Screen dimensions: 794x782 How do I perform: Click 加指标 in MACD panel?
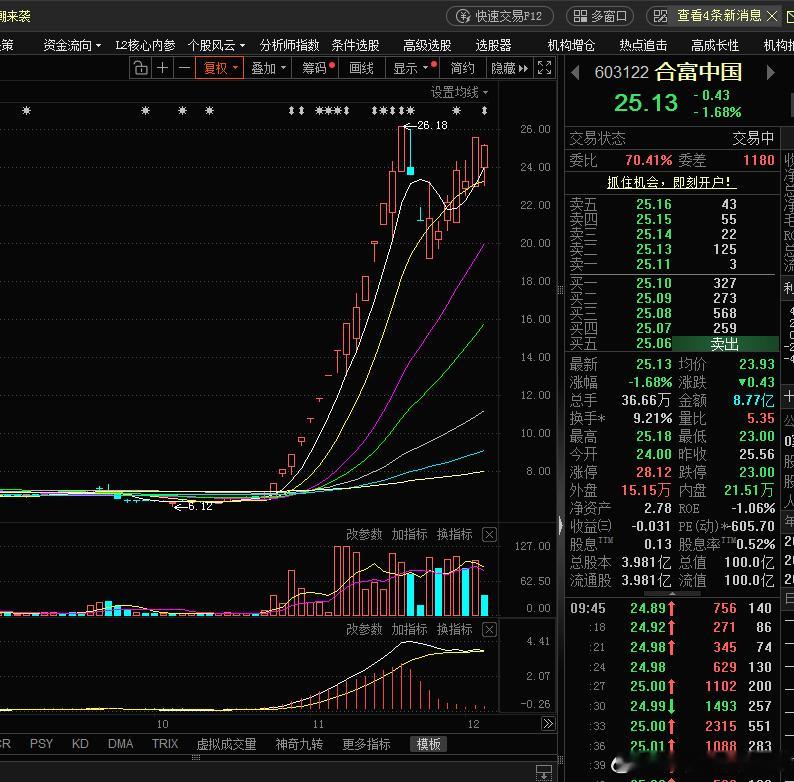[x=409, y=630]
